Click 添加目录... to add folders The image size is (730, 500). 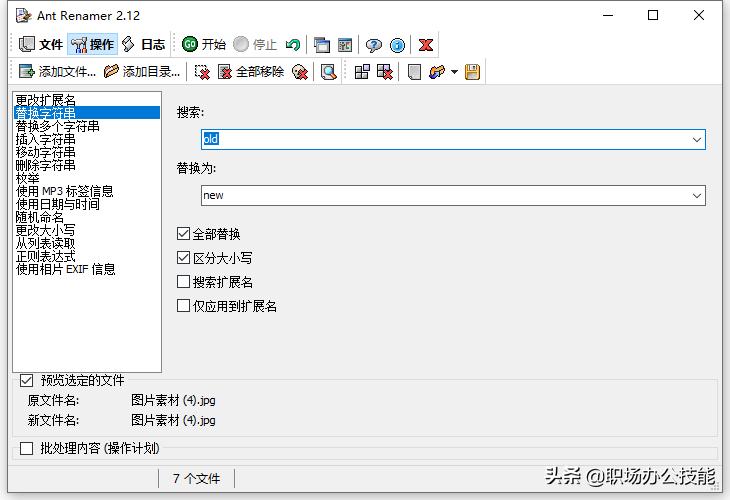tap(142, 72)
